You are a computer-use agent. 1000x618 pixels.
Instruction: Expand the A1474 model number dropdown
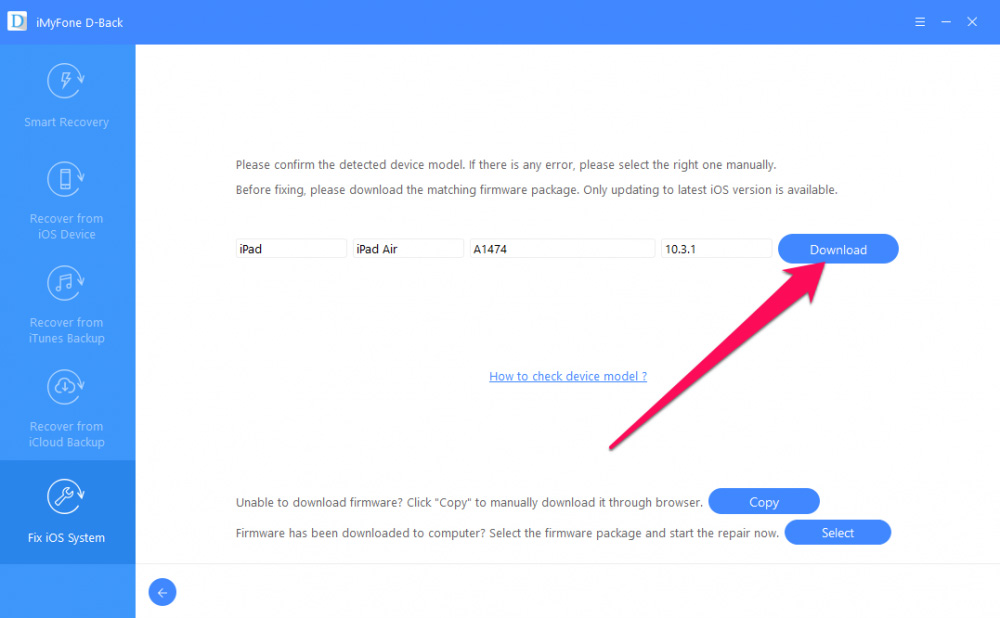[562, 249]
